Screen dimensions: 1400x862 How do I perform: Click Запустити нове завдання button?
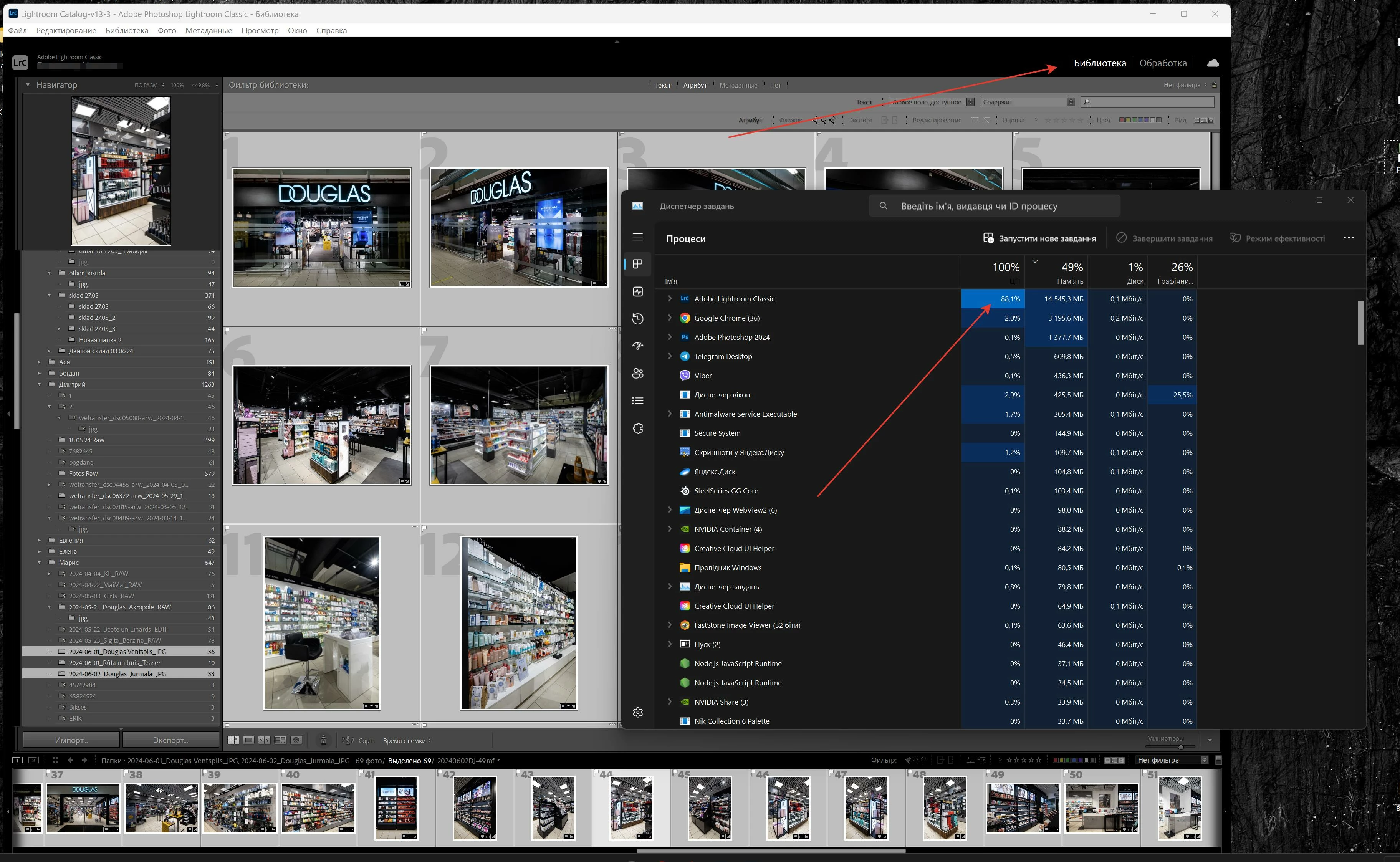click(1039, 238)
